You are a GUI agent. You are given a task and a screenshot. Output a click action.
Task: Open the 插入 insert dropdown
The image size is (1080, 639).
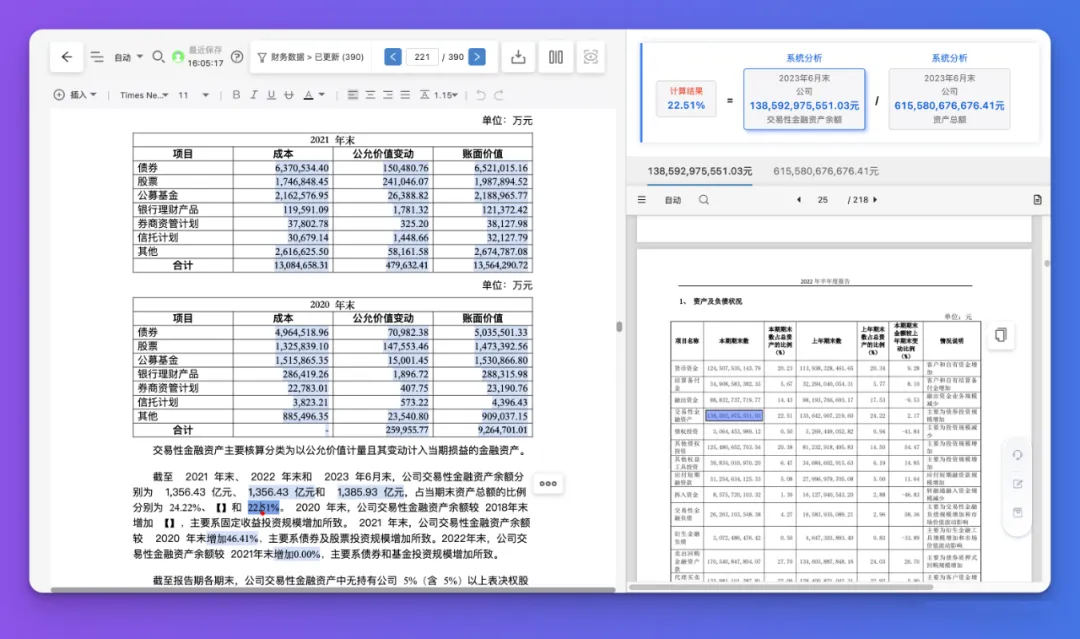76,95
